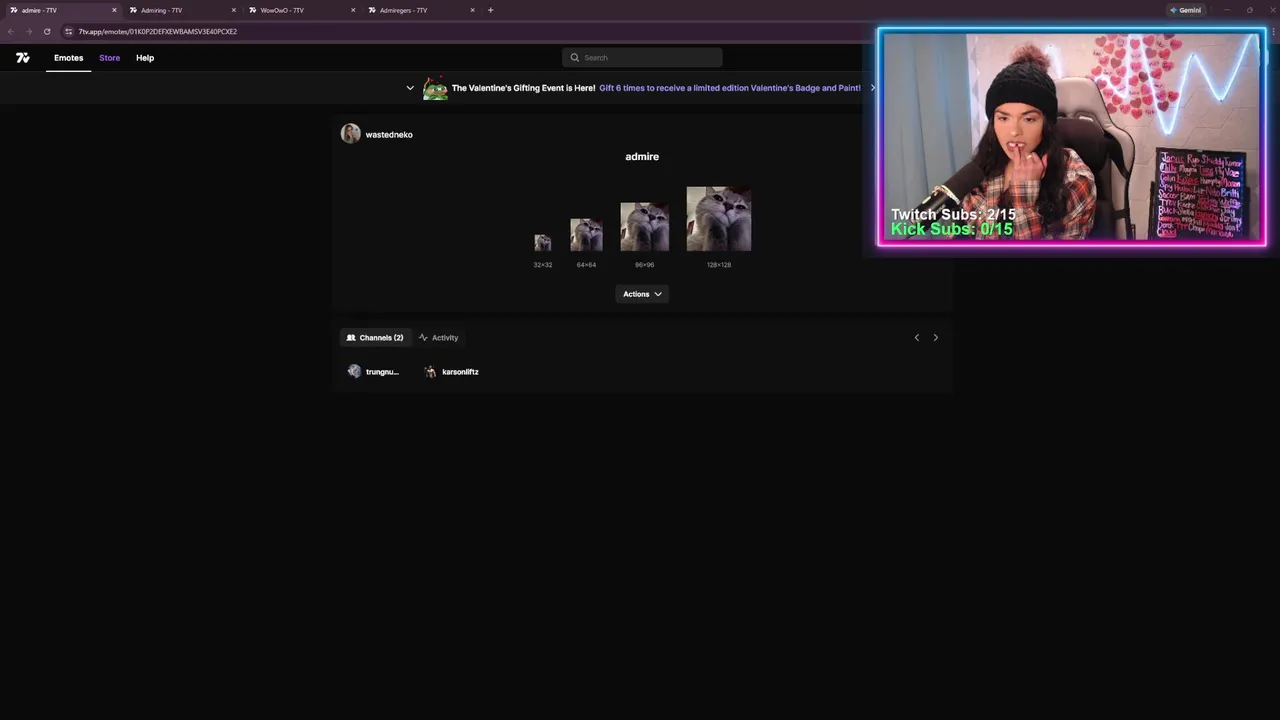Open a new browser tab

pyautogui.click(x=490, y=10)
